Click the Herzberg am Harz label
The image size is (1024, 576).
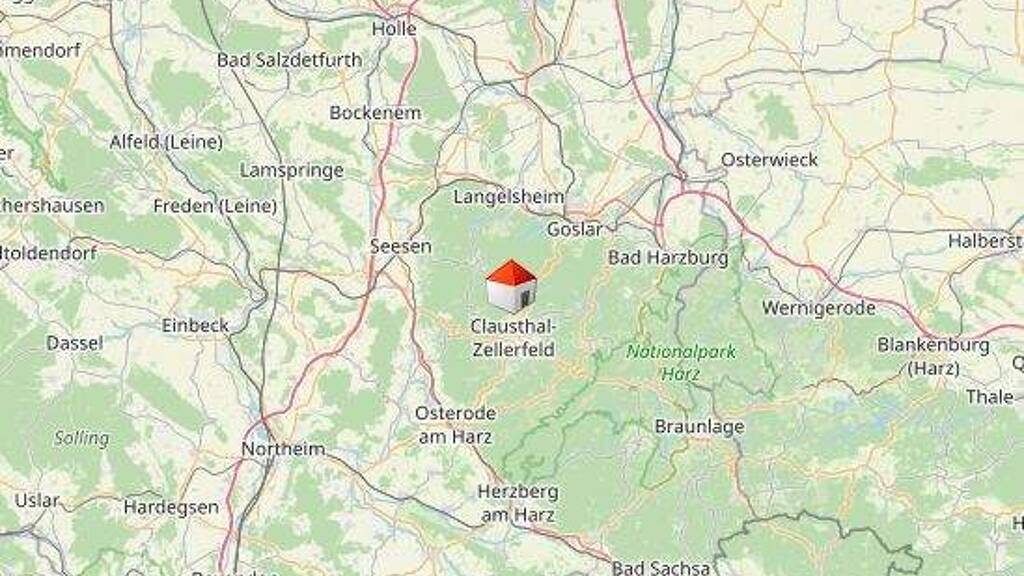(518, 503)
